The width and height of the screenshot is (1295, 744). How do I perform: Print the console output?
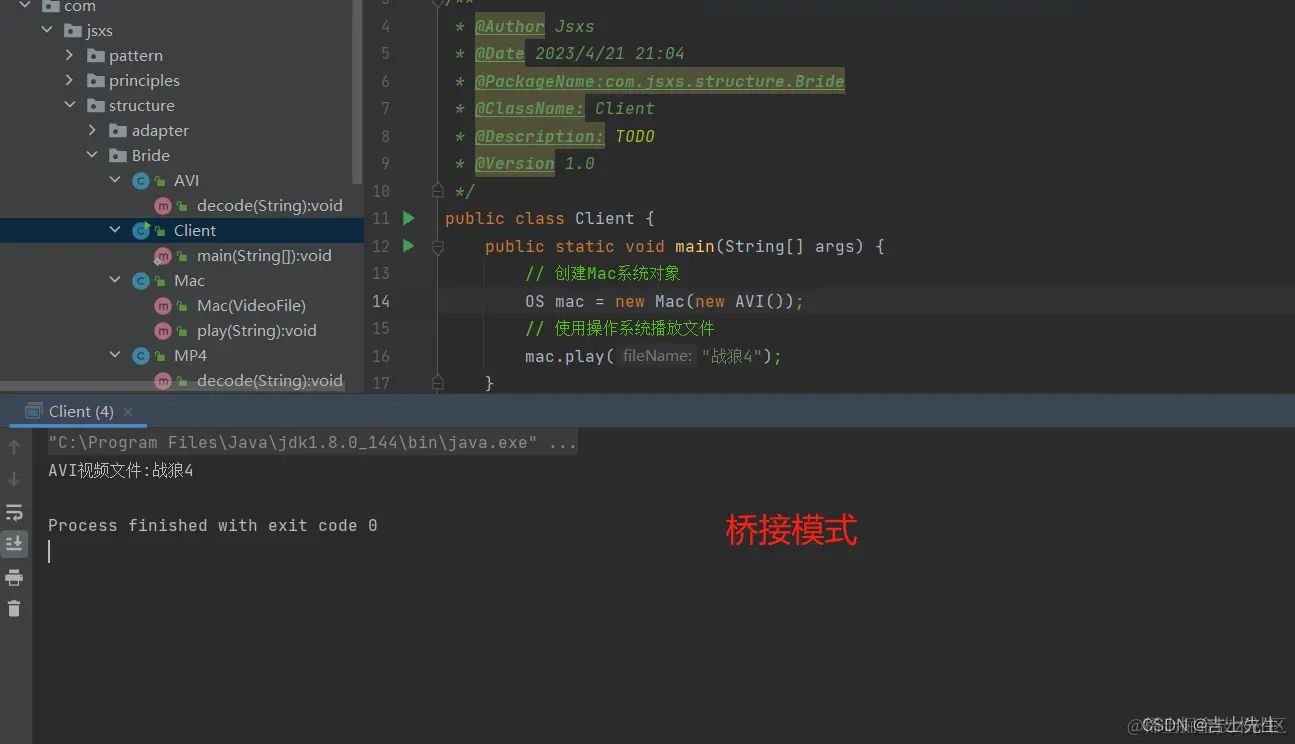click(14, 577)
